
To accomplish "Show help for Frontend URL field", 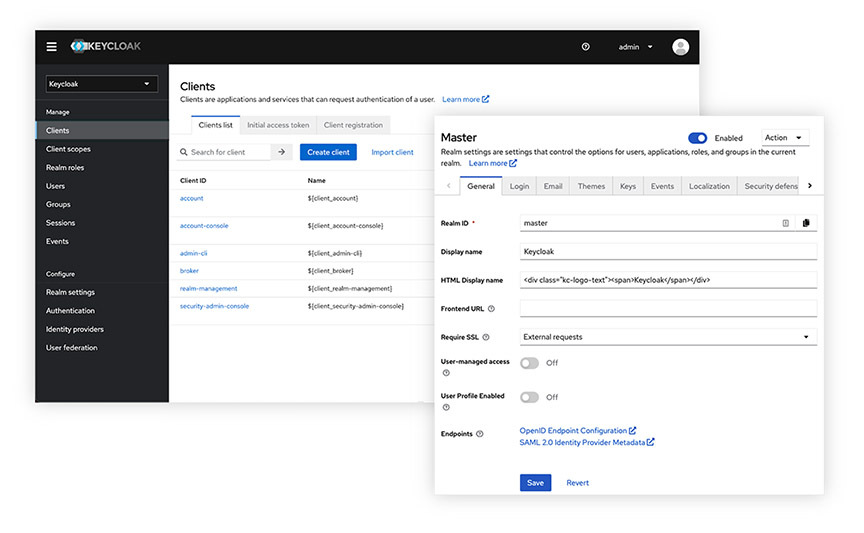I will pos(491,309).
